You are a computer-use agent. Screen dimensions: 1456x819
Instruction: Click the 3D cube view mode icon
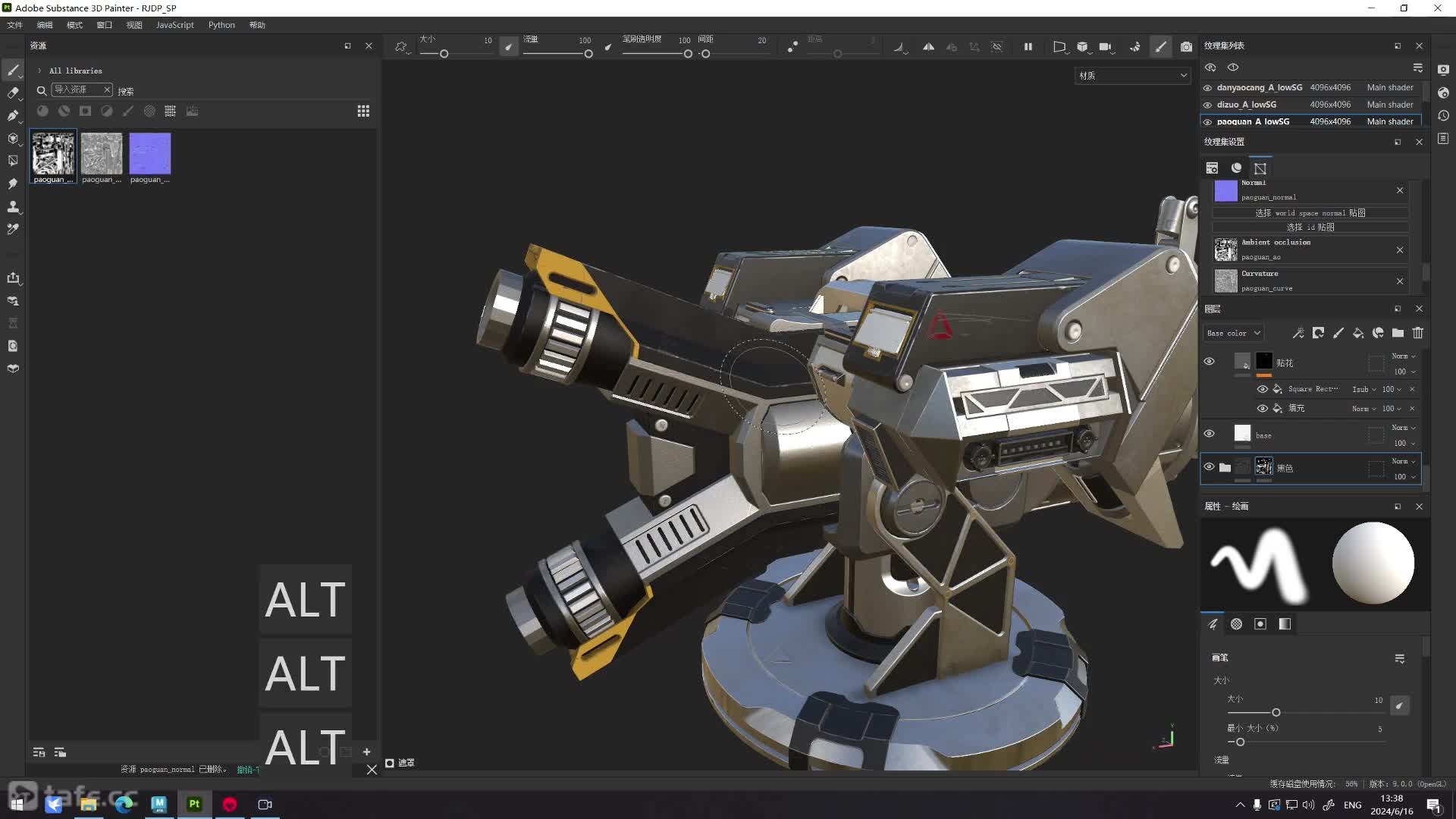(x=1082, y=46)
